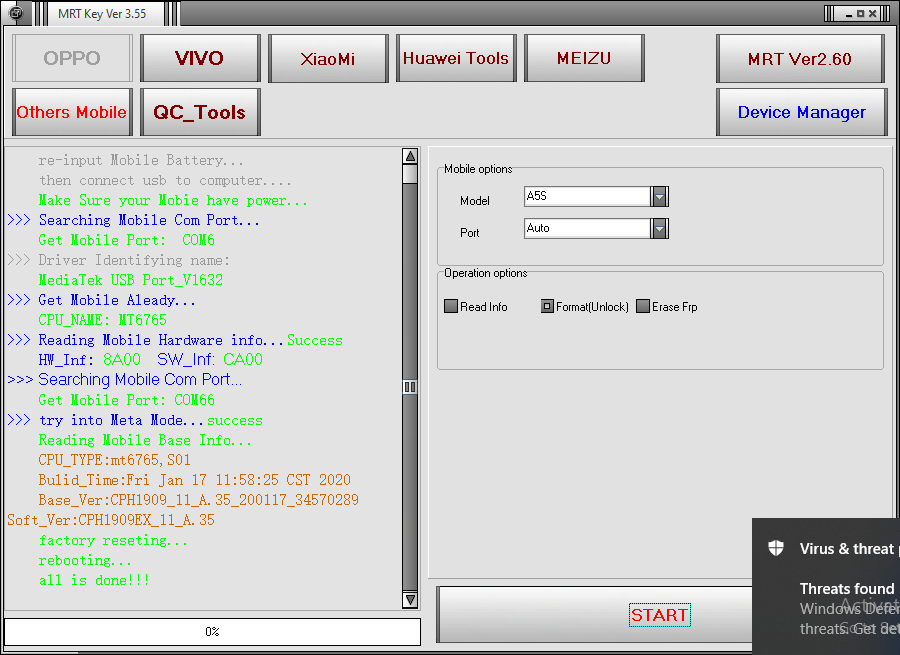The height and width of the screenshot is (655, 900).
Task: Enable the Read Info option
Action: pyautogui.click(x=451, y=307)
